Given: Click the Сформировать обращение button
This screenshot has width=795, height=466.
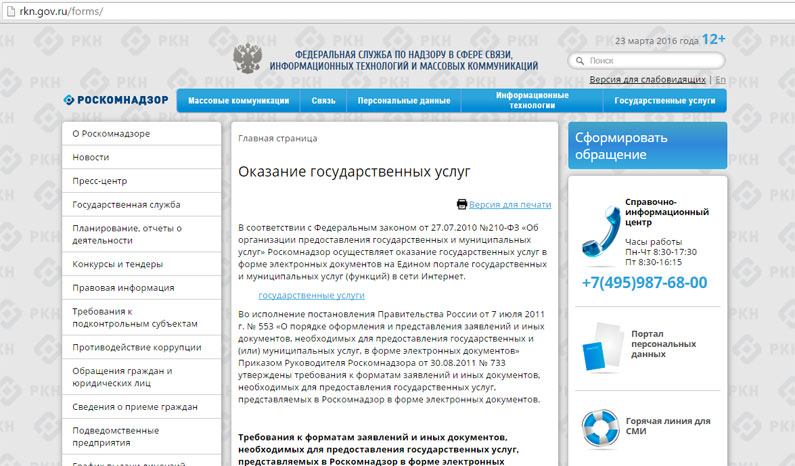Looking at the screenshot, I should click(x=647, y=146).
